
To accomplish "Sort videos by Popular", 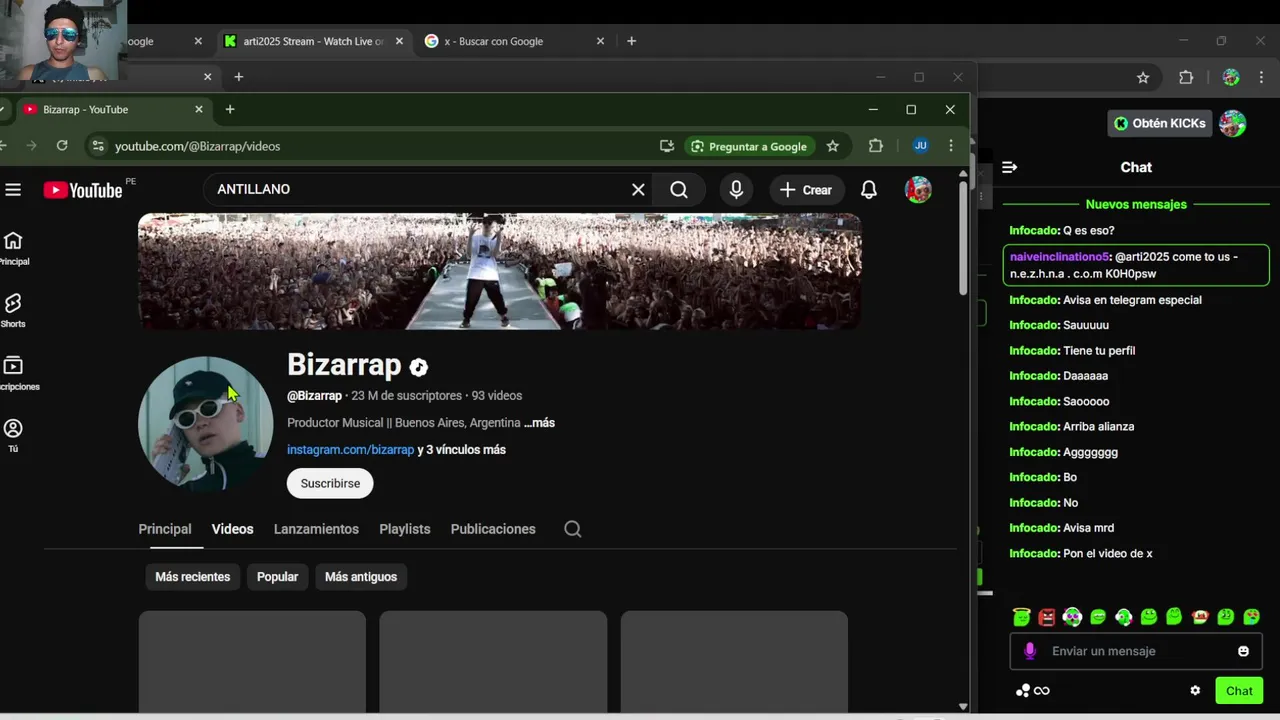I will 277,577.
